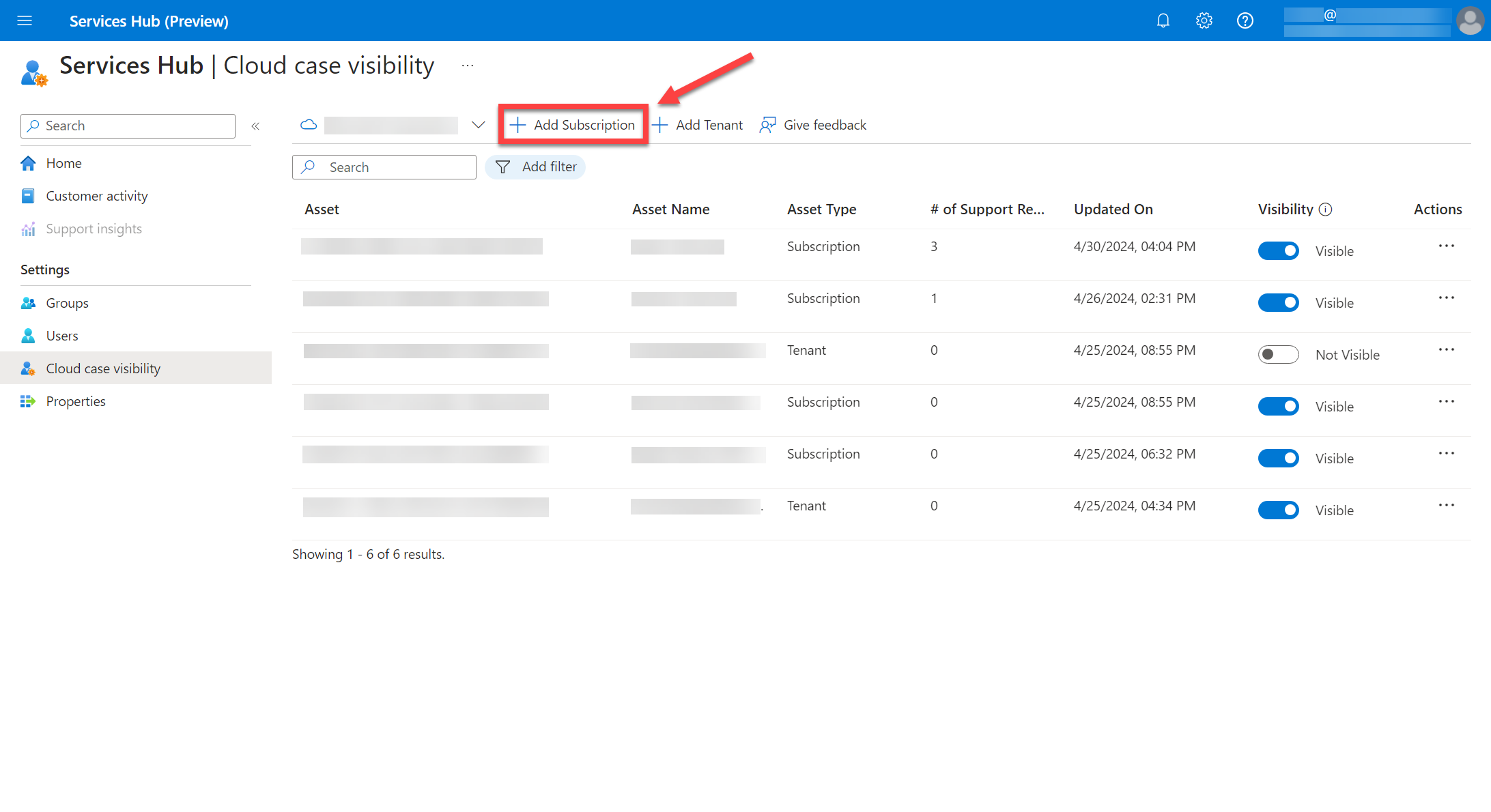Viewport: 1491px width, 812px height.
Task: Click the Give feedback icon button
Action: pos(769,124)
